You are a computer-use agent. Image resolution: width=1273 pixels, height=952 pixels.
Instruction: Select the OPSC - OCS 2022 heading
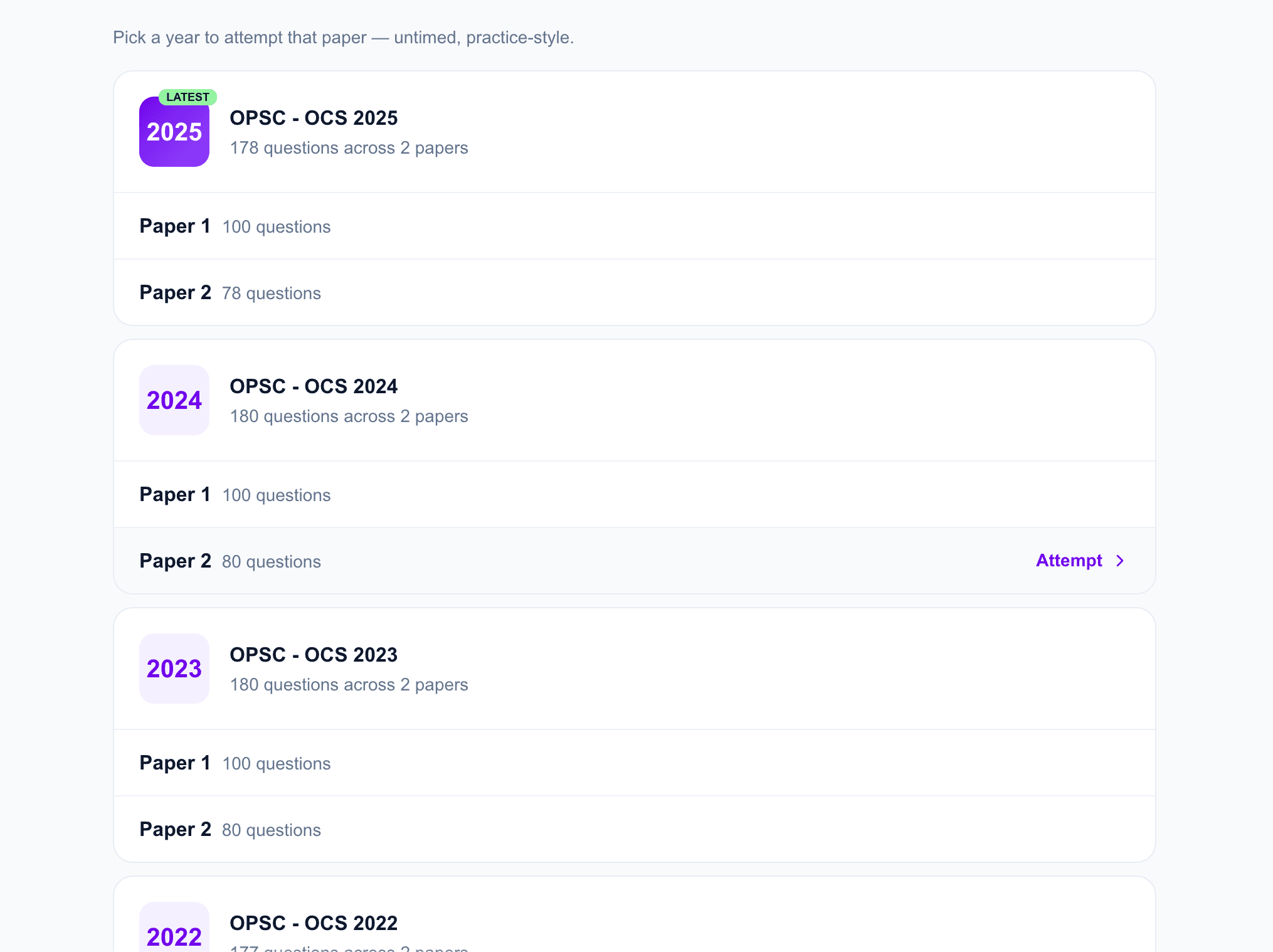coord(314,923)
